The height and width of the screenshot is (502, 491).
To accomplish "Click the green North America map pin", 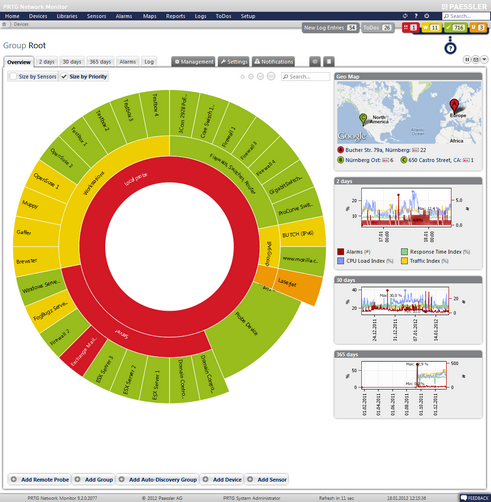I will pos(363,119).
